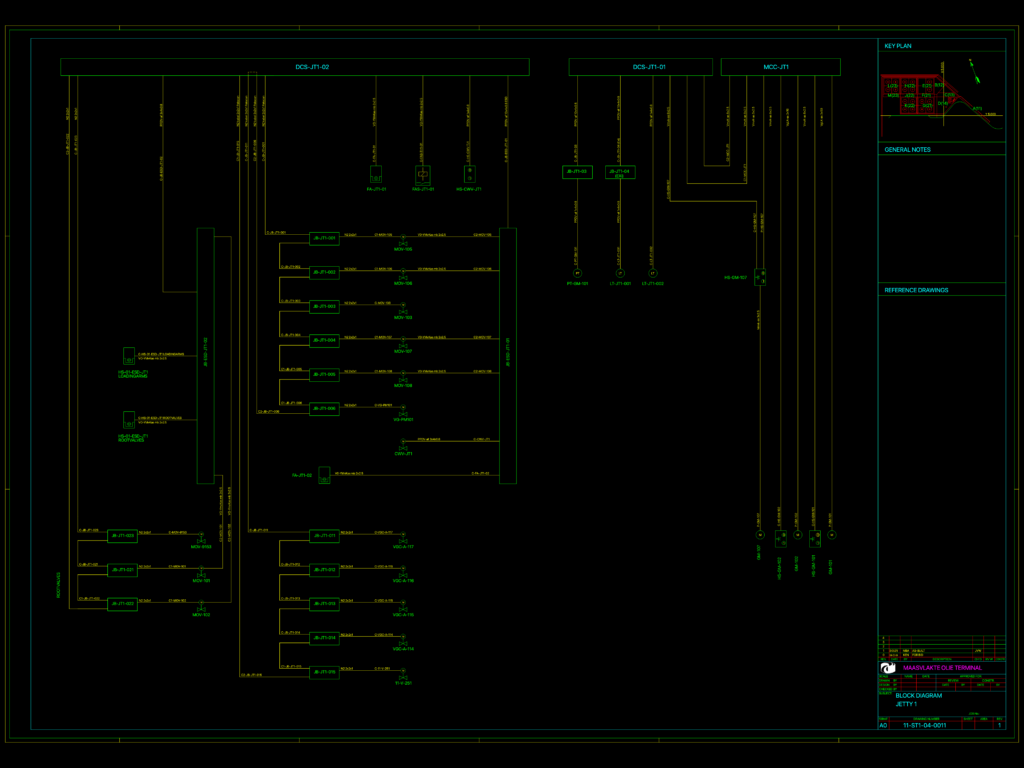
Task: Select junction box JB-JT1-013
Action: (324, 604)
